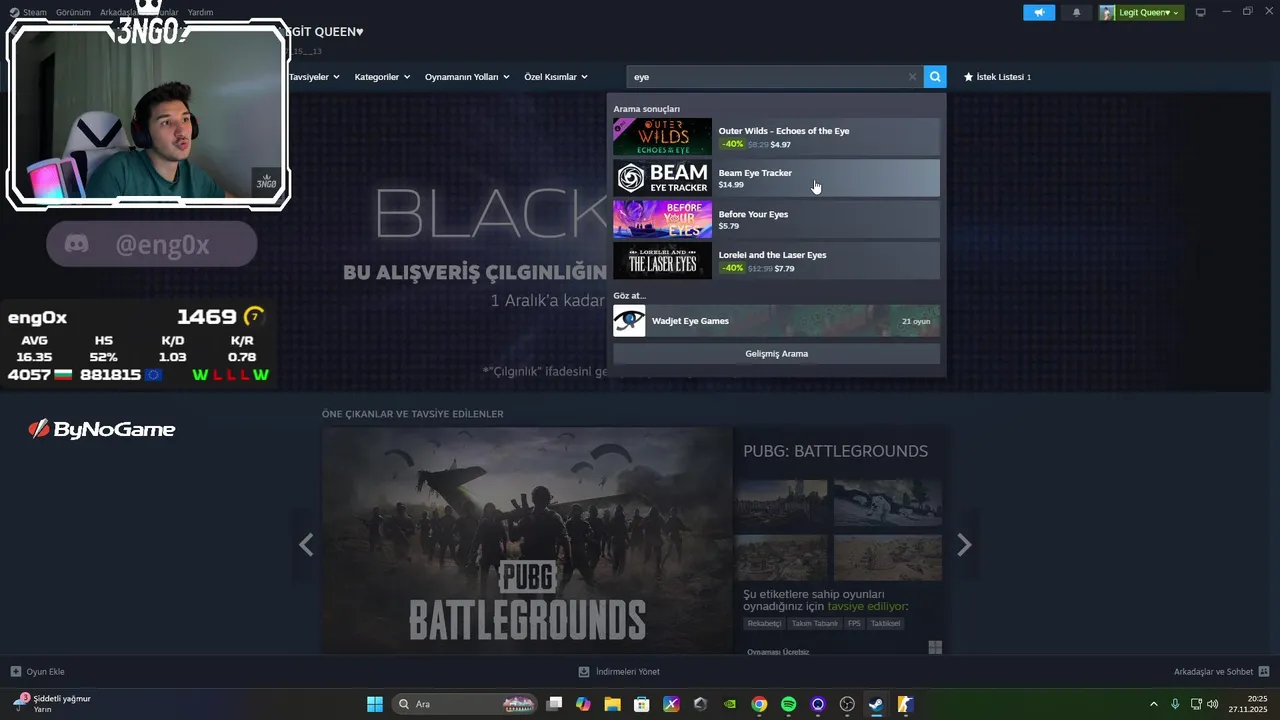The height and width of the screenshot is (720, 1280).
Task: Click the blue search magnifier button
Action: click(935, 77)
